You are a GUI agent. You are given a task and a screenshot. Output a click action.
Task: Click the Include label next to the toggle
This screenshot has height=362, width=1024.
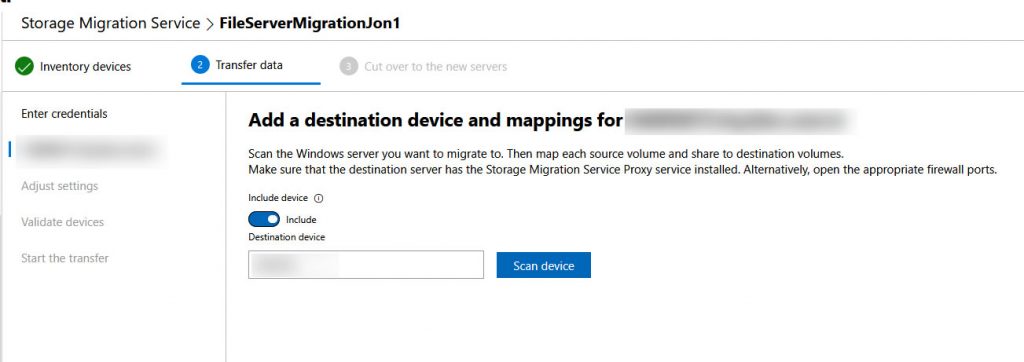click(301, 220)
